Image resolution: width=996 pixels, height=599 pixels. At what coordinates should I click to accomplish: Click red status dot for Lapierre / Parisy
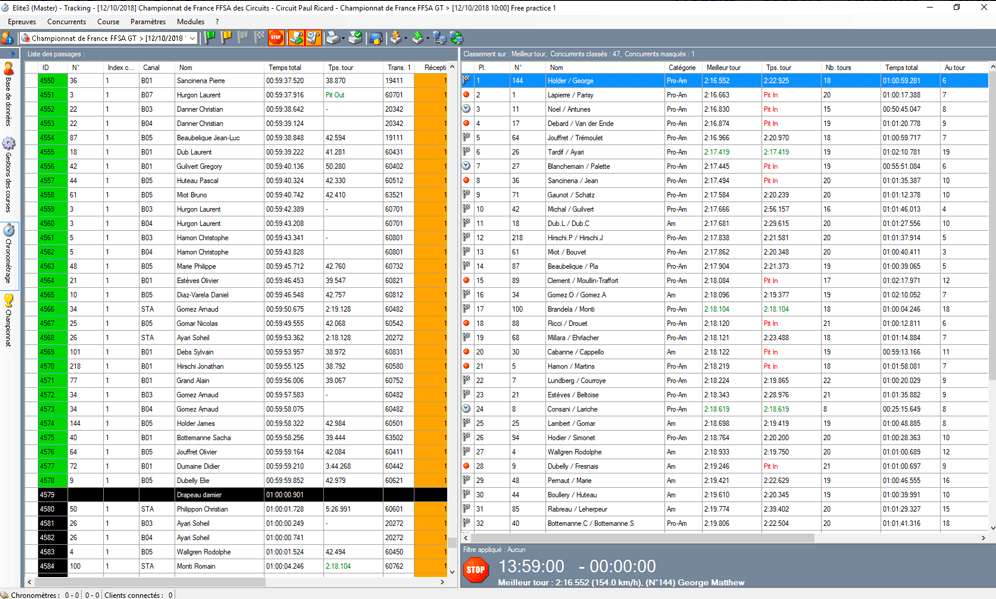click(x=467, y=95)
